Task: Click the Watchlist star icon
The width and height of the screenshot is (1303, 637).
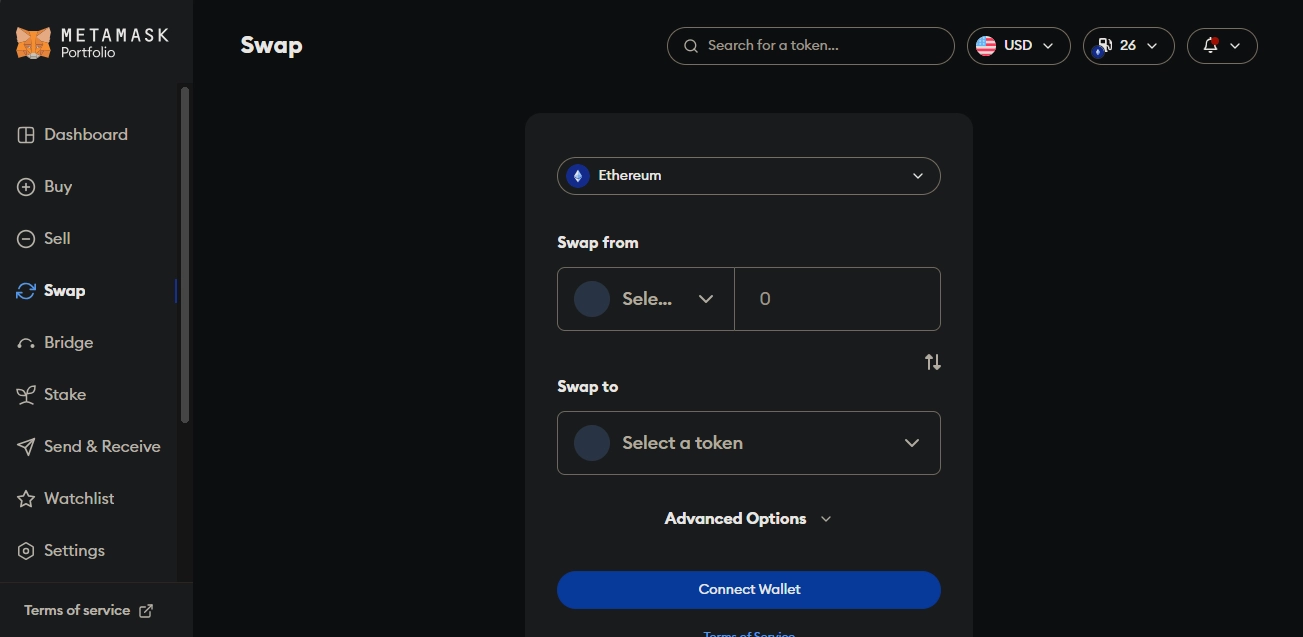Action: point(26,499)
